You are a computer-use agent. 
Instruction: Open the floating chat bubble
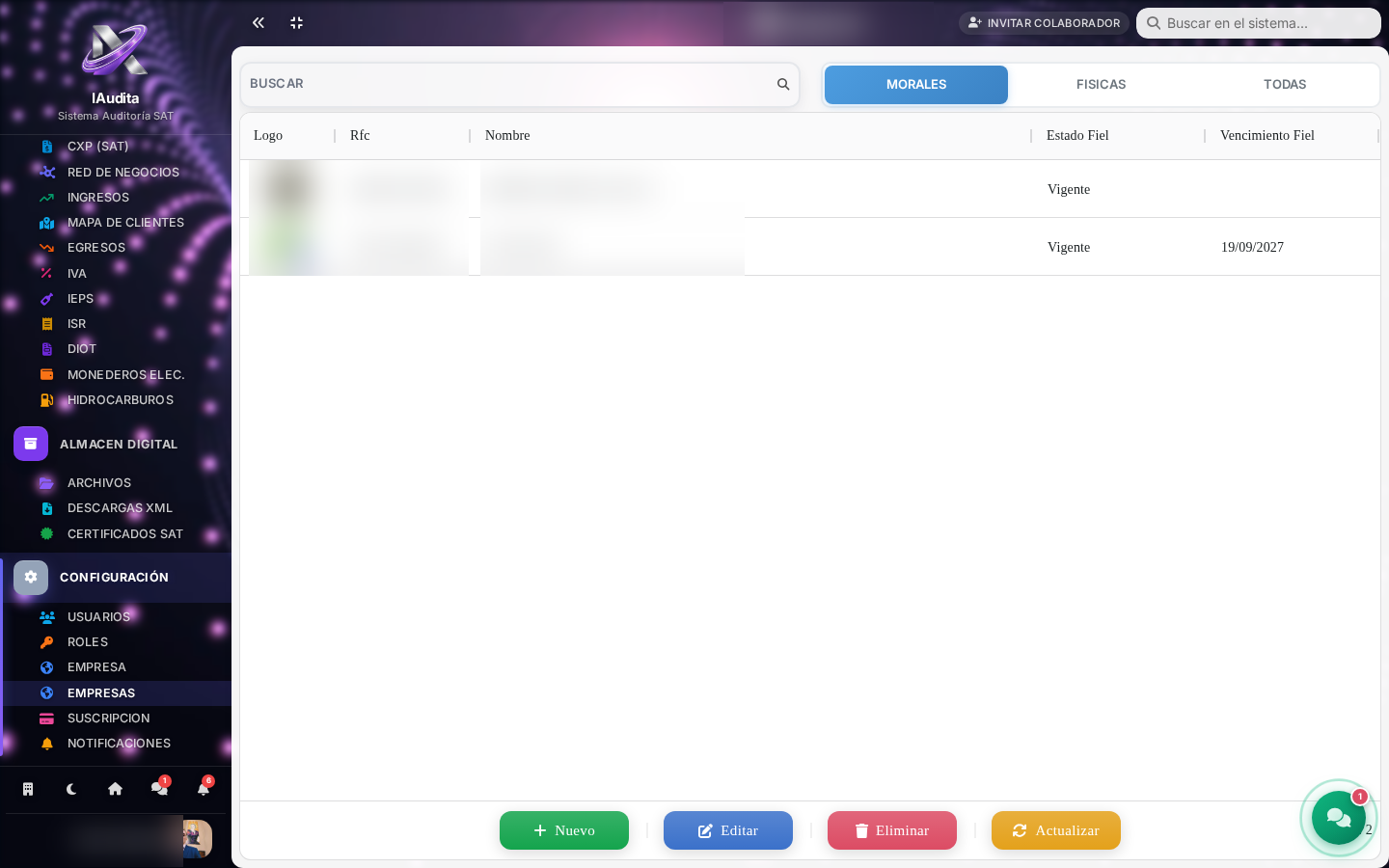coord(1339,818)
